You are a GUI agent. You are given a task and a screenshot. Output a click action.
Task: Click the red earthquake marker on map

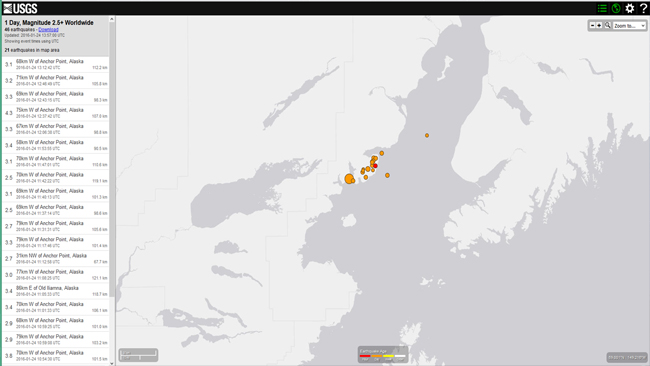point(376,166)
